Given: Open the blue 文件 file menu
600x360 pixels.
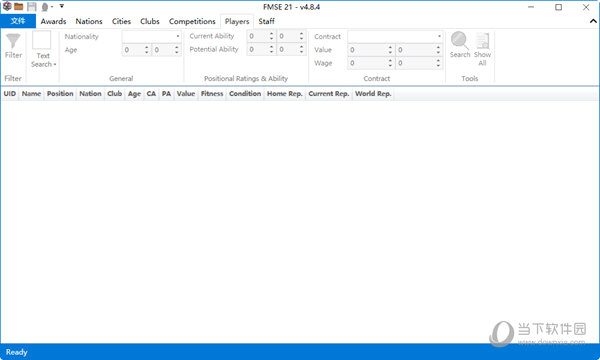Looking at the screenshot, I should pyautogui.click(x=18, y=21).
